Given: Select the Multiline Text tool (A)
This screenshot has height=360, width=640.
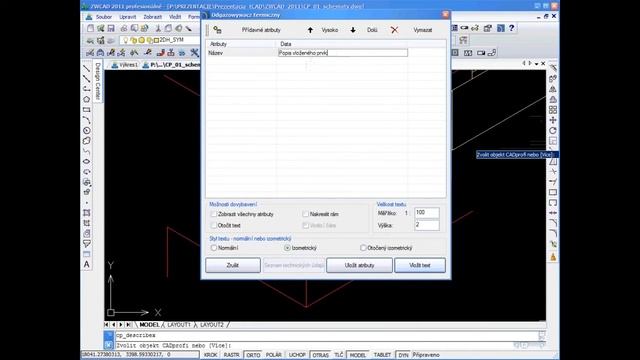Looking at the screenshot, I should [x=87, y=264].
